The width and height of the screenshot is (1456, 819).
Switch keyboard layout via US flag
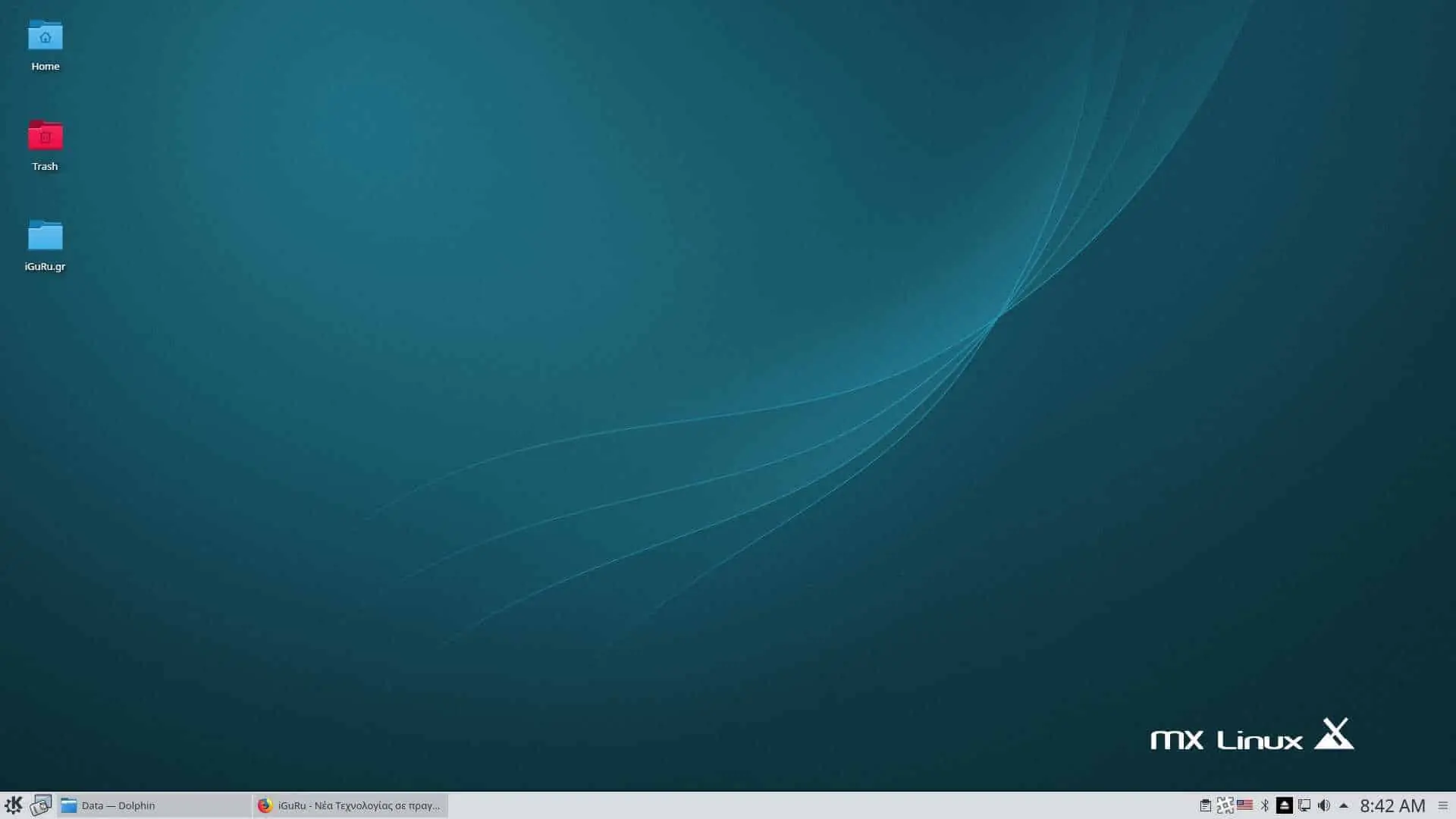[x=1245, y=805]
